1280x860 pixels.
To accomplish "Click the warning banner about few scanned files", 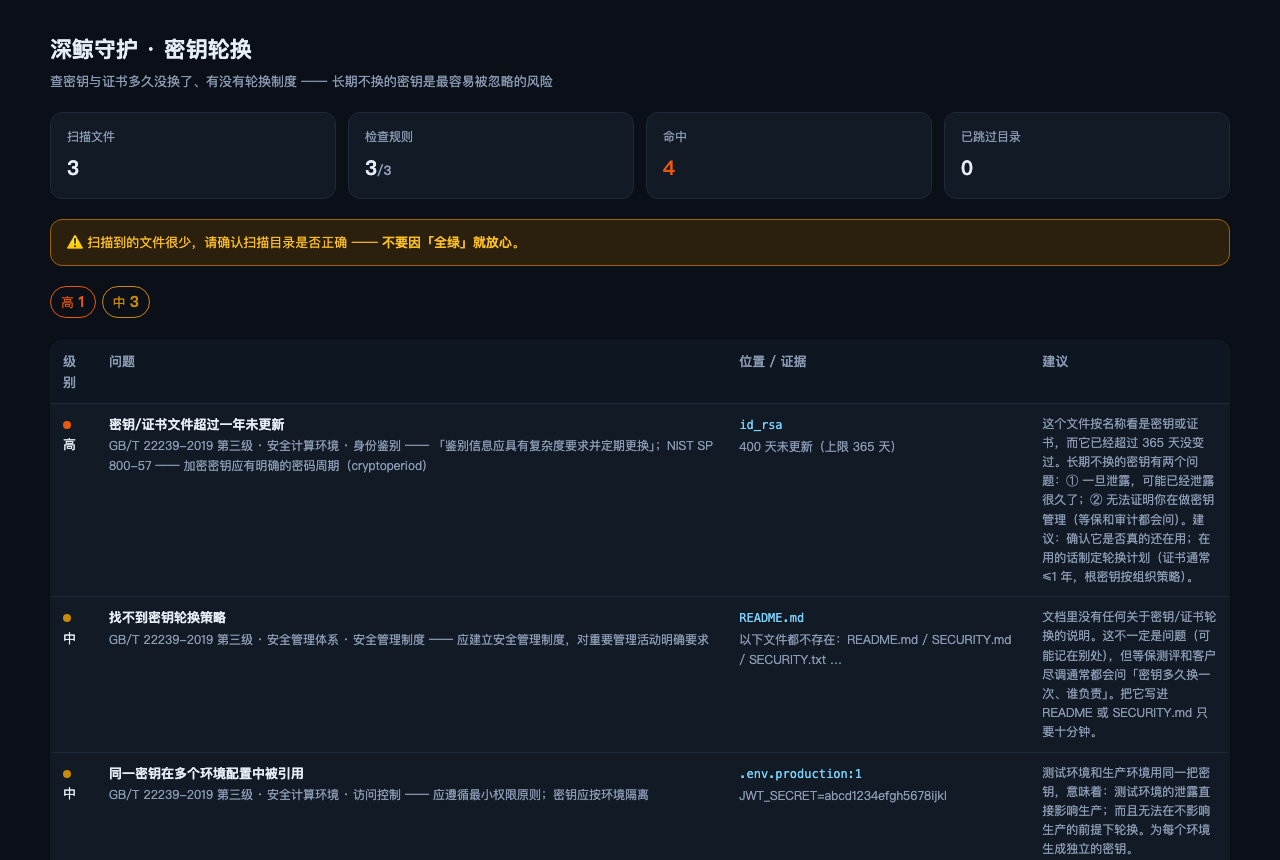I will click(640, 242).
